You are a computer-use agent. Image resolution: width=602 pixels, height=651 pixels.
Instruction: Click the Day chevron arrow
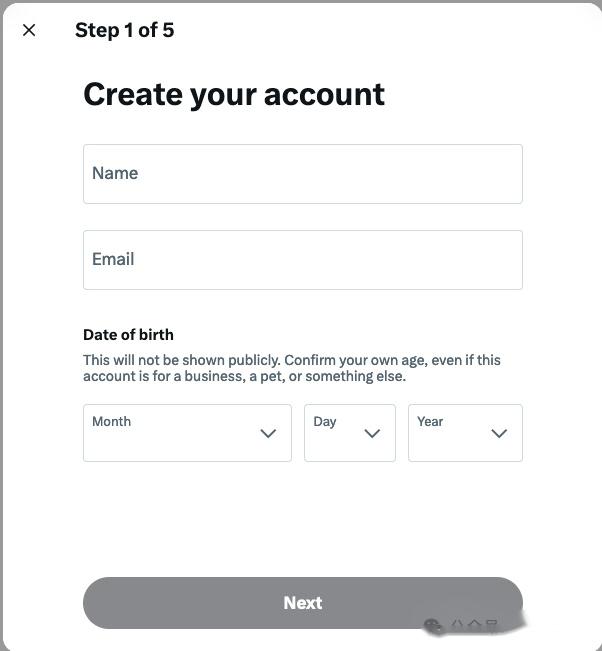[x=372, y=433]
